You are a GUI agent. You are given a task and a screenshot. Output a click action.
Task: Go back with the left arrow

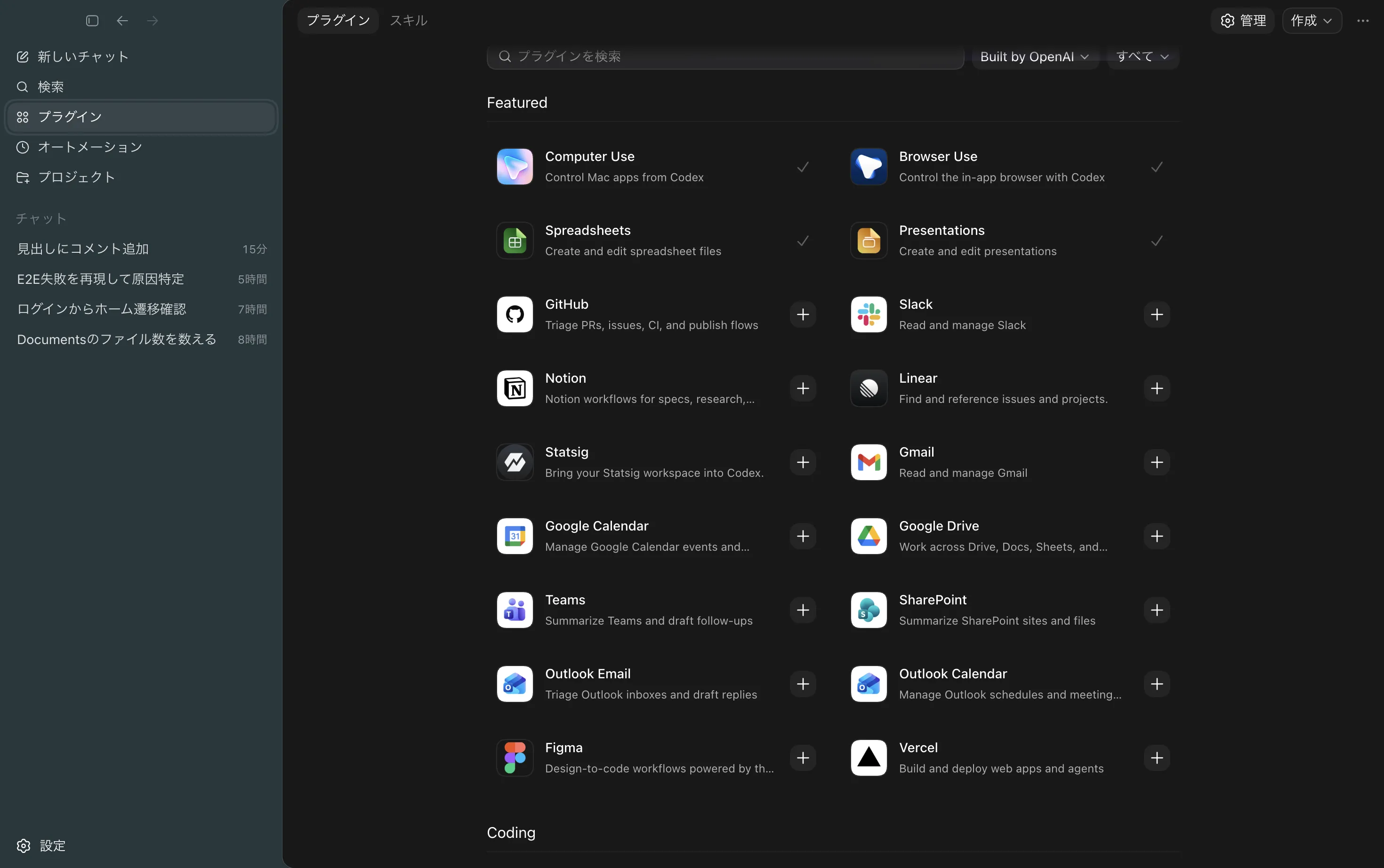point(122,21)
